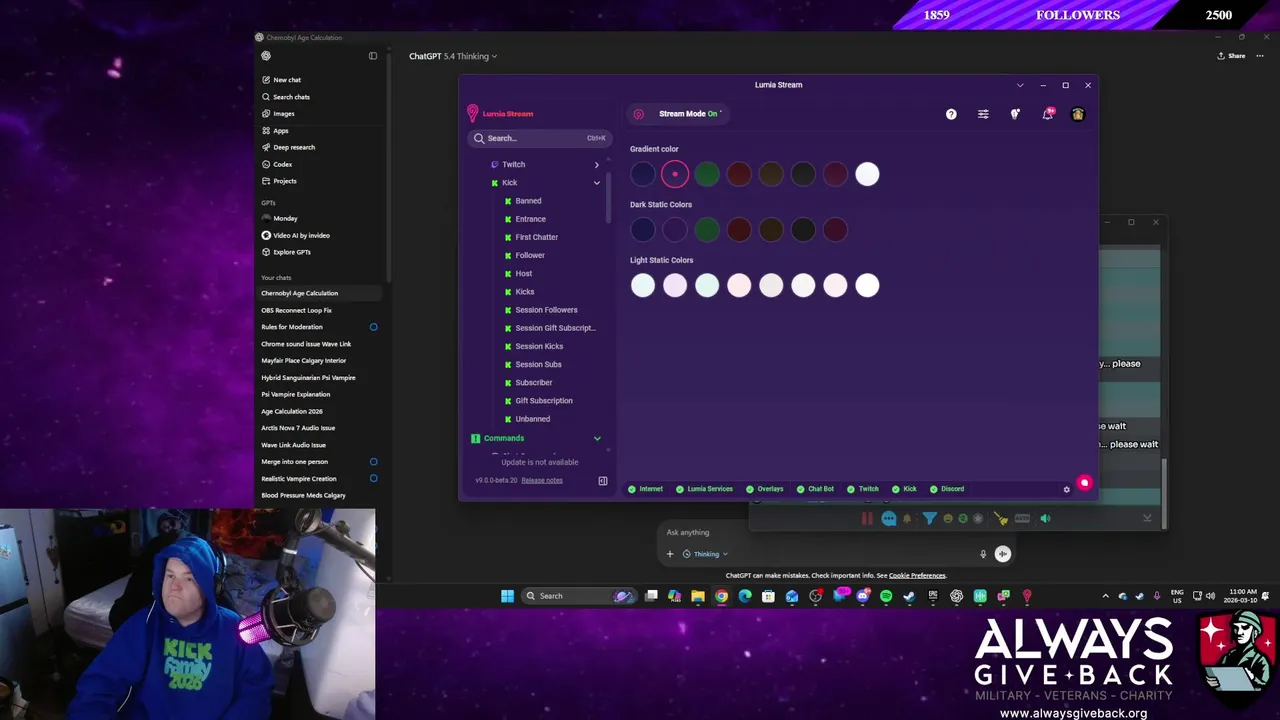Click the broom clear icon
Viewport: 1280px width, 720px height.
(1001, 518)
